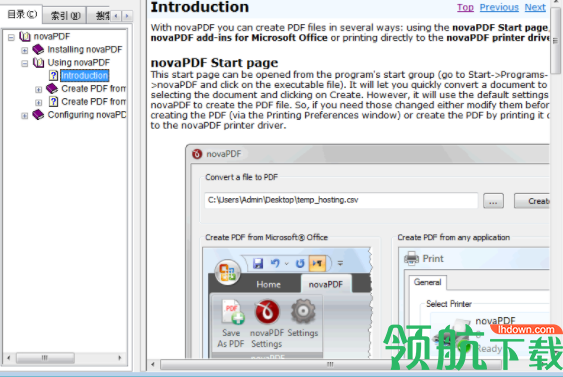Select the novaPDF ribbon tab in the illustration
The width and height of the screenshot is (563, 377).
pos(326,284)
